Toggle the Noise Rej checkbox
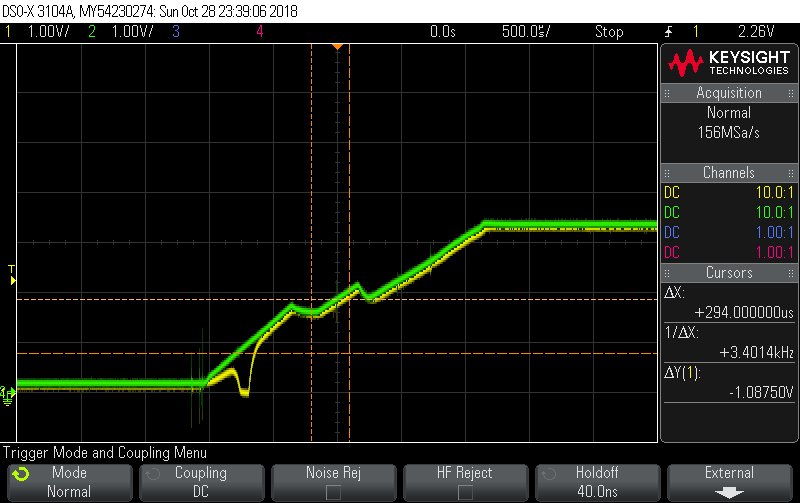The width and height of the screenshot is (800, 503). pyautogui.click(x=333, y=492)
